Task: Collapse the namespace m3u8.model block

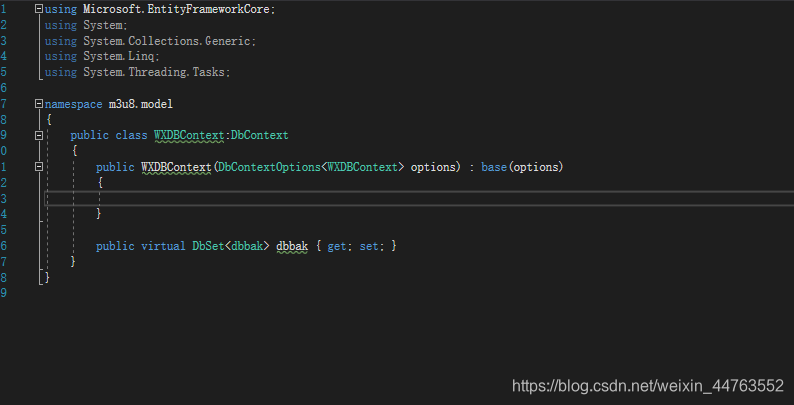Action: (x=39, y=104)
